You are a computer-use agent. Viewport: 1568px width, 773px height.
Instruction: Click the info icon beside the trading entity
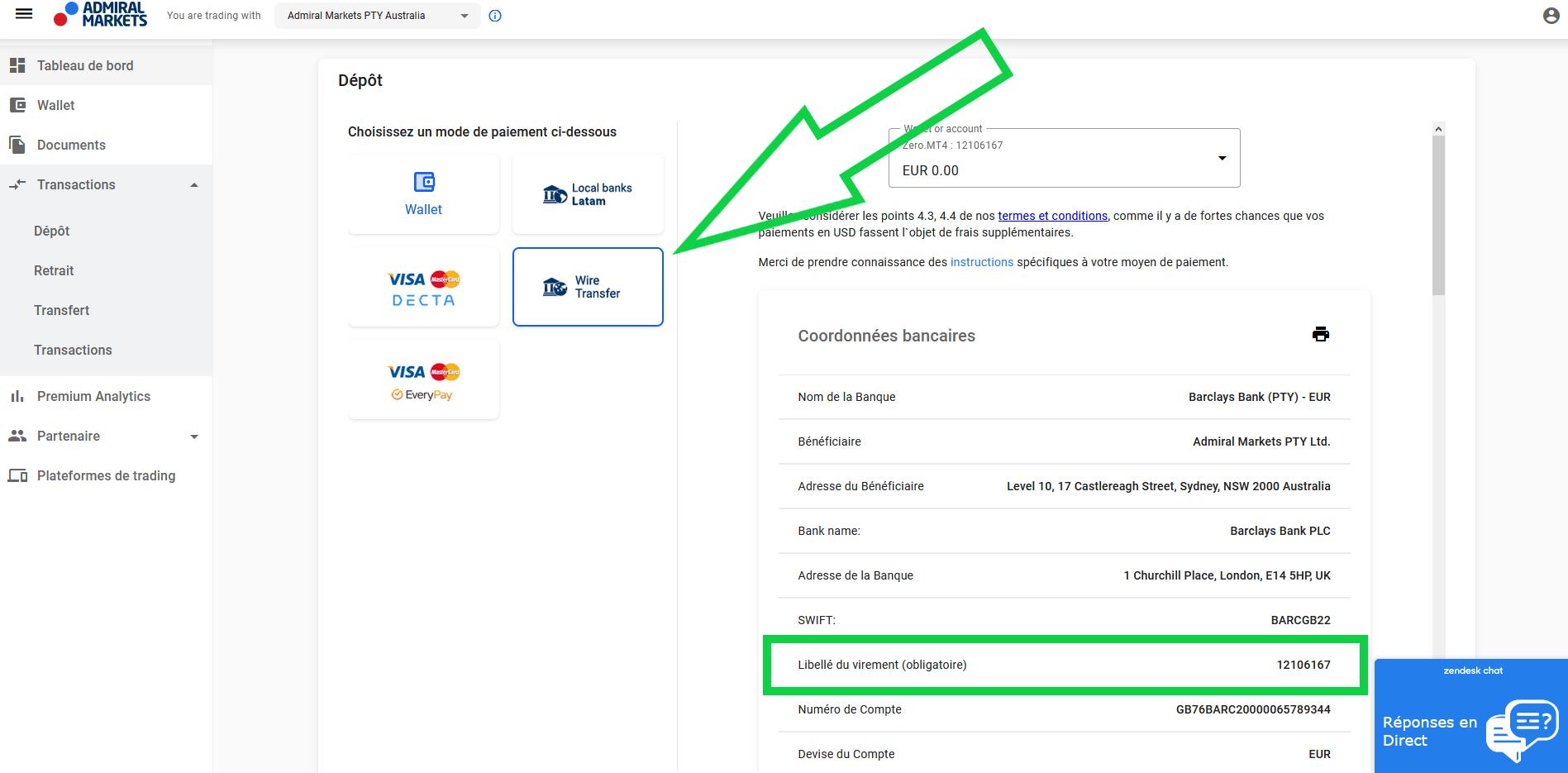coord(495,16)
